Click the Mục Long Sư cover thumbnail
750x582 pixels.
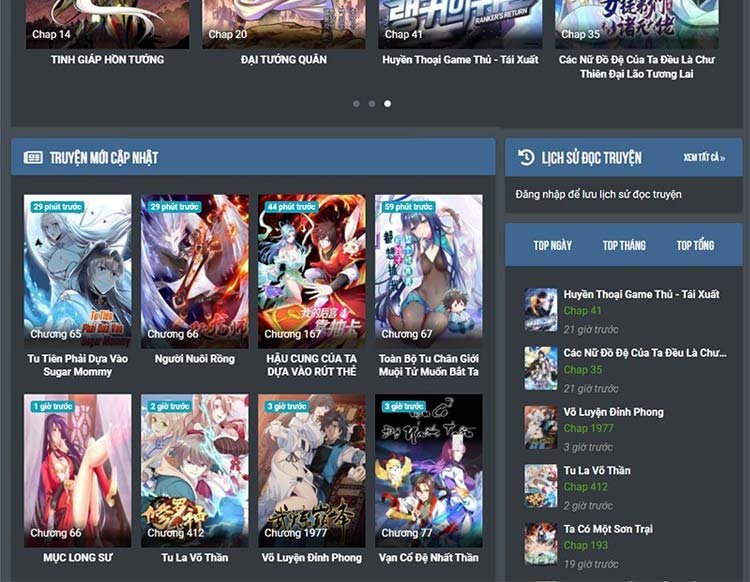point(77,470)
